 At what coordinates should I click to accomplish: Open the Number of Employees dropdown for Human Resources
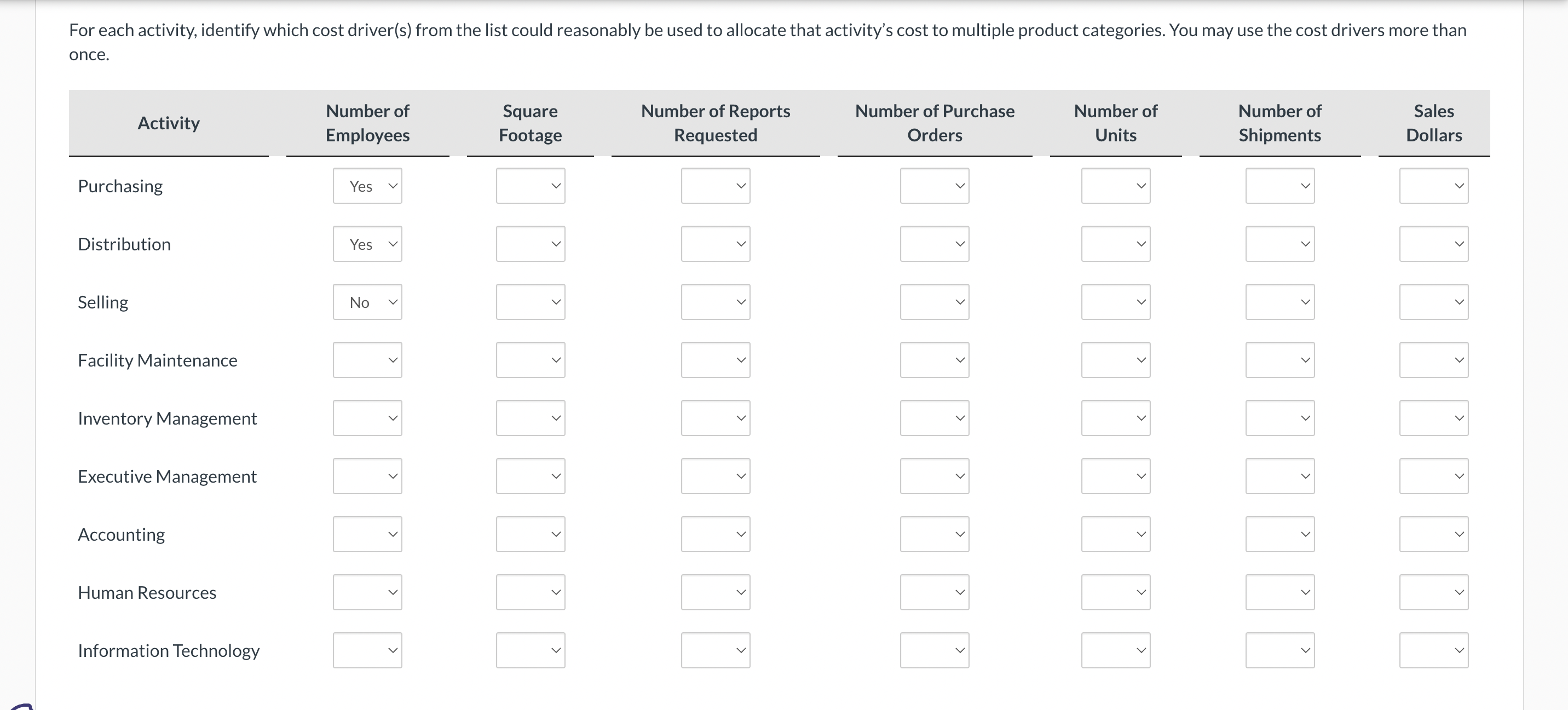(x=367, y=591)
